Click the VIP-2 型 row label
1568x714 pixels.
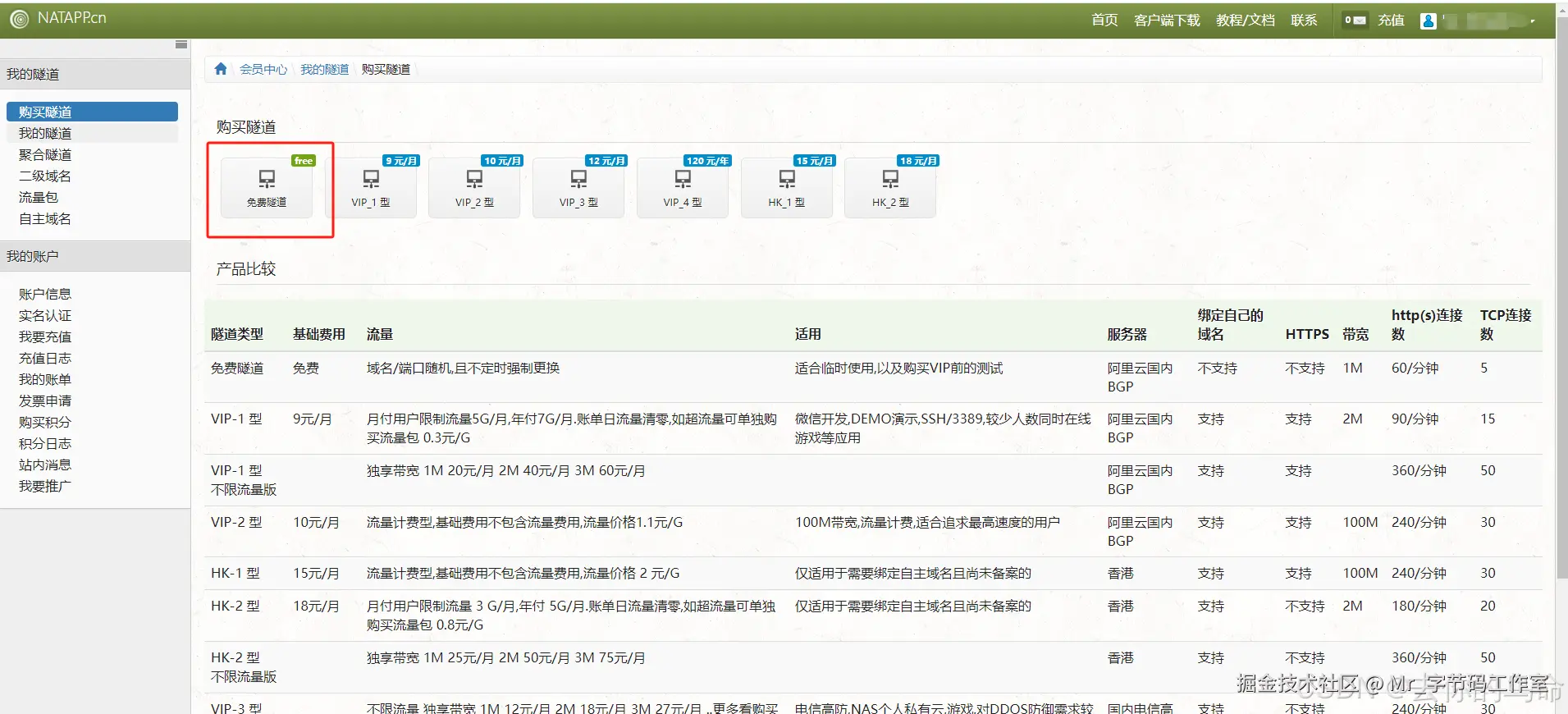(x=236, y=522)
